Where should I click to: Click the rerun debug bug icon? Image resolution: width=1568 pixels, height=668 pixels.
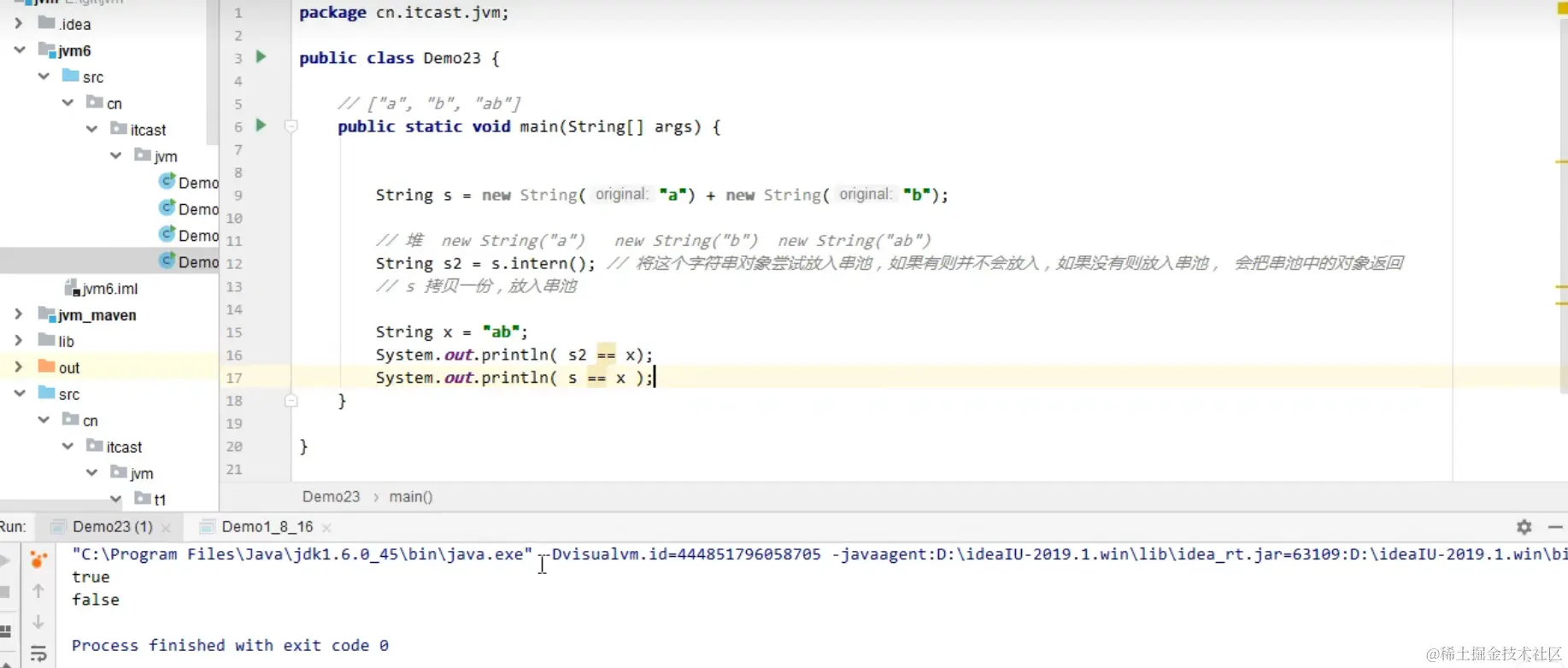38,560
